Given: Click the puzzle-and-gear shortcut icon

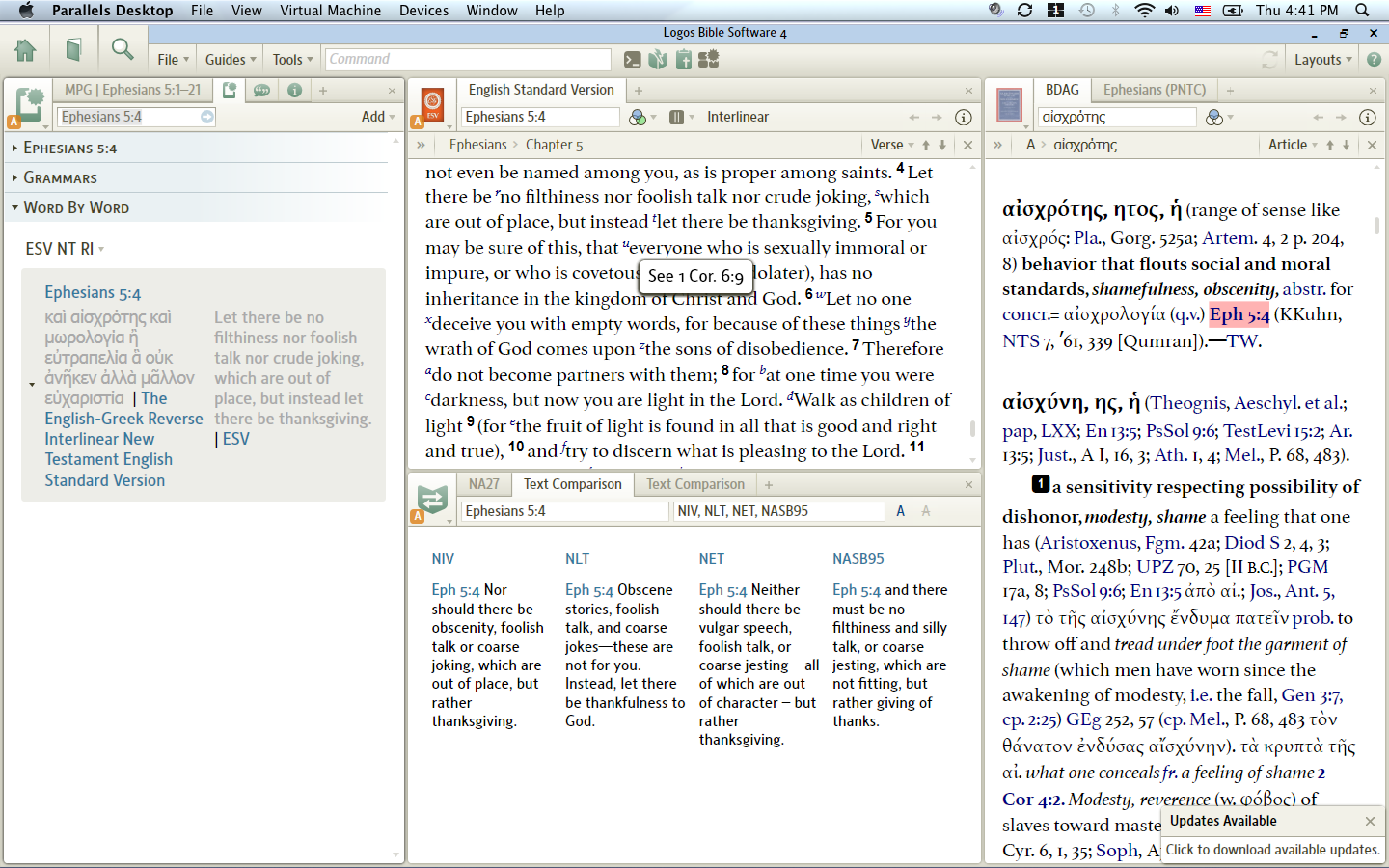Looking at the screenshot, I should (709, 60).
